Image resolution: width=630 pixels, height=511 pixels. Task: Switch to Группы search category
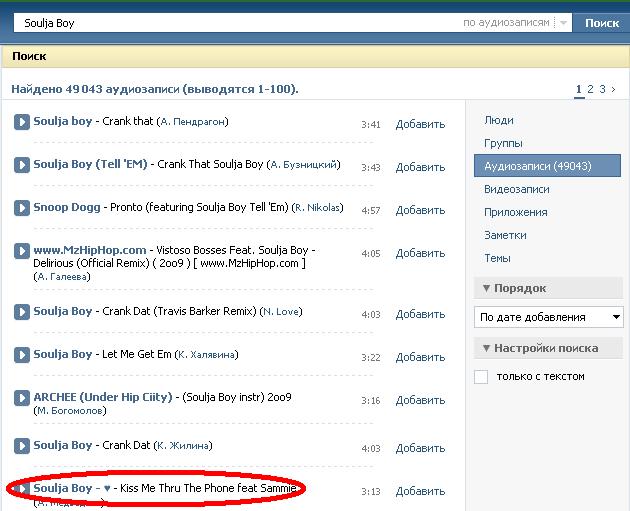point(503,144)
